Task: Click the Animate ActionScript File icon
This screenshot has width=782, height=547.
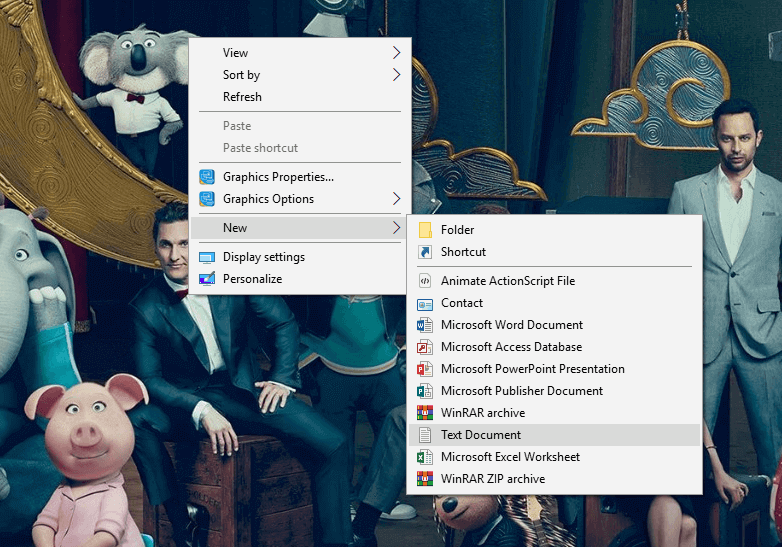Action: coord(425,281)
